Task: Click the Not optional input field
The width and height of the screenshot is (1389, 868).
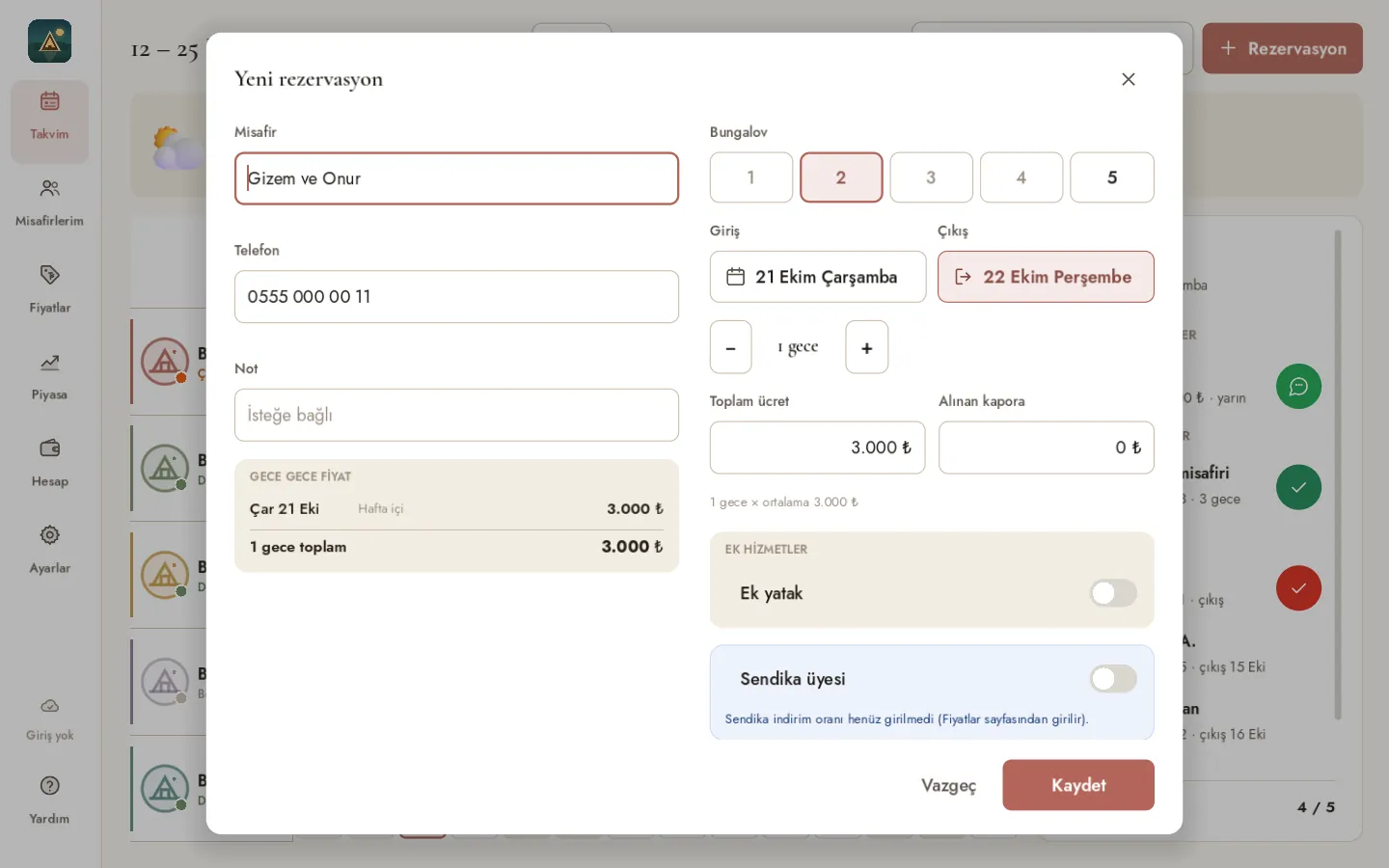Action: [456, 415]
